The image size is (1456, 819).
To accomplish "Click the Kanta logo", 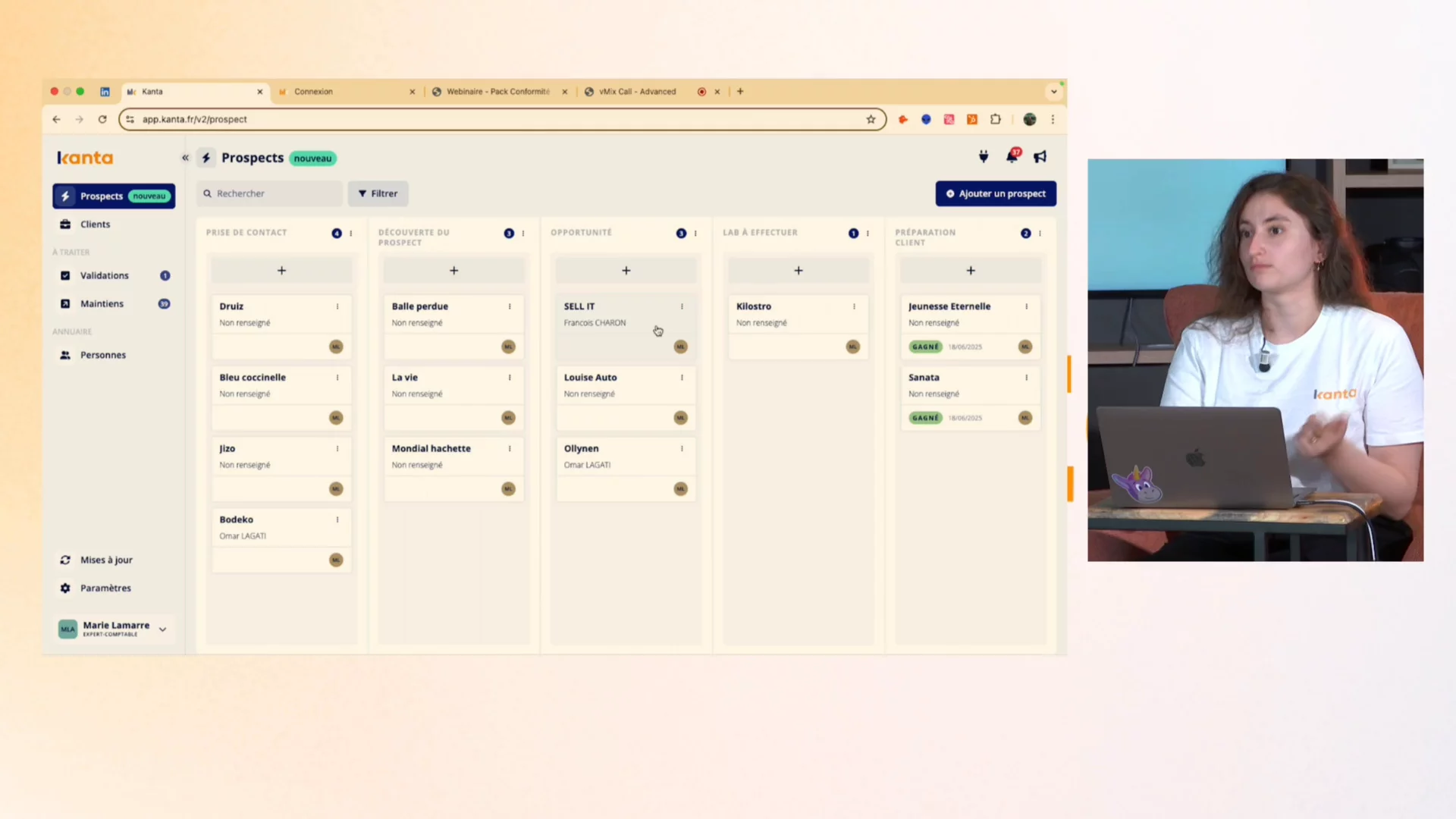I will point(85,158).
